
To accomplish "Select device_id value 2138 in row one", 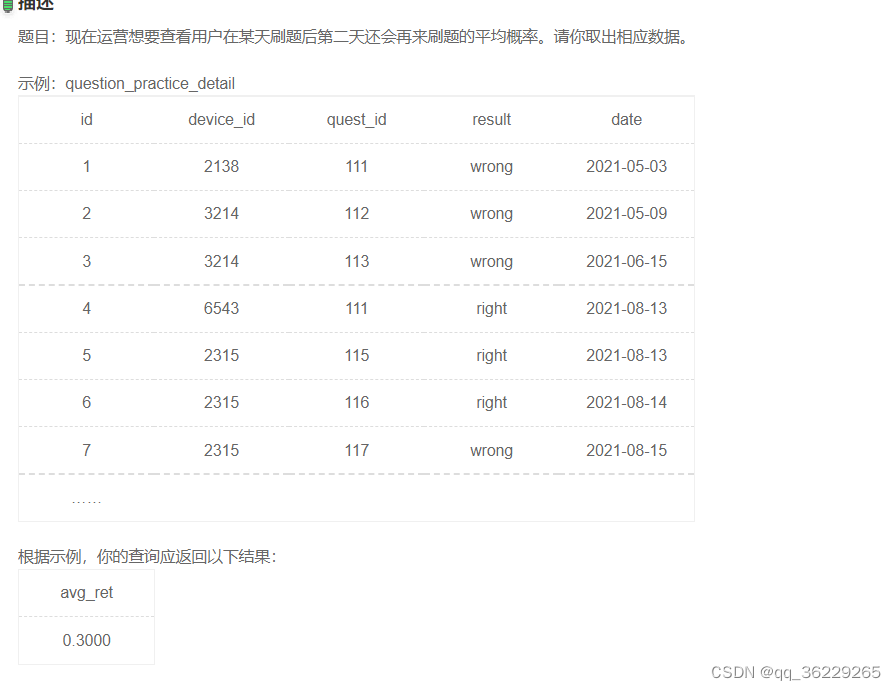I will point(220,166).
